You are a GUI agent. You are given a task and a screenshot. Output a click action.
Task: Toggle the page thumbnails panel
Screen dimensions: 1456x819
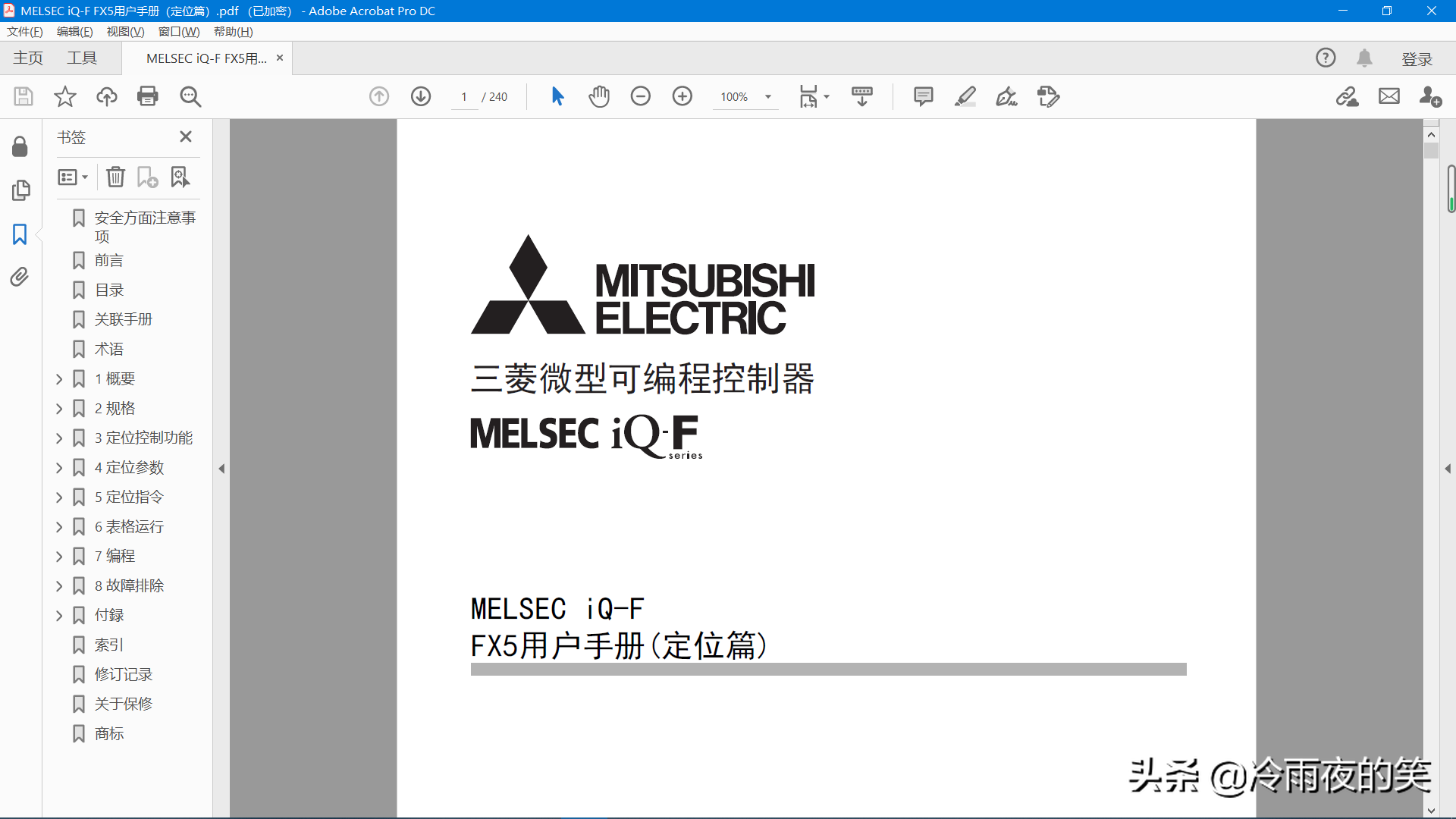(x=20, y=190)
